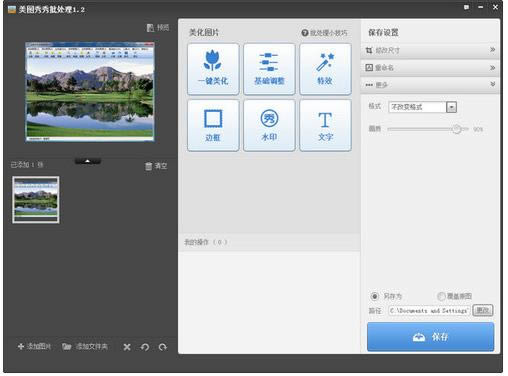Open the 水印 watermark tool
The image size is (508, 376).
(269, 126)
